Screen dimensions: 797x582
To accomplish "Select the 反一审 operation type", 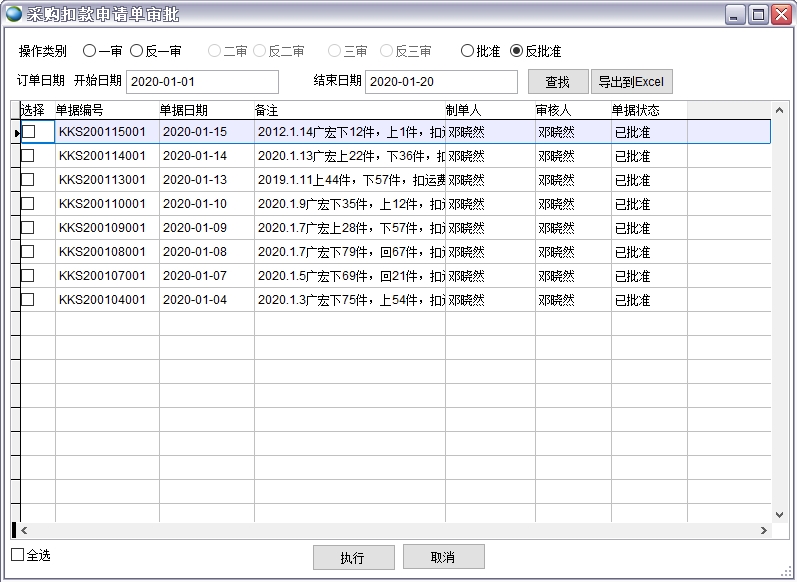I will point(137,51).
